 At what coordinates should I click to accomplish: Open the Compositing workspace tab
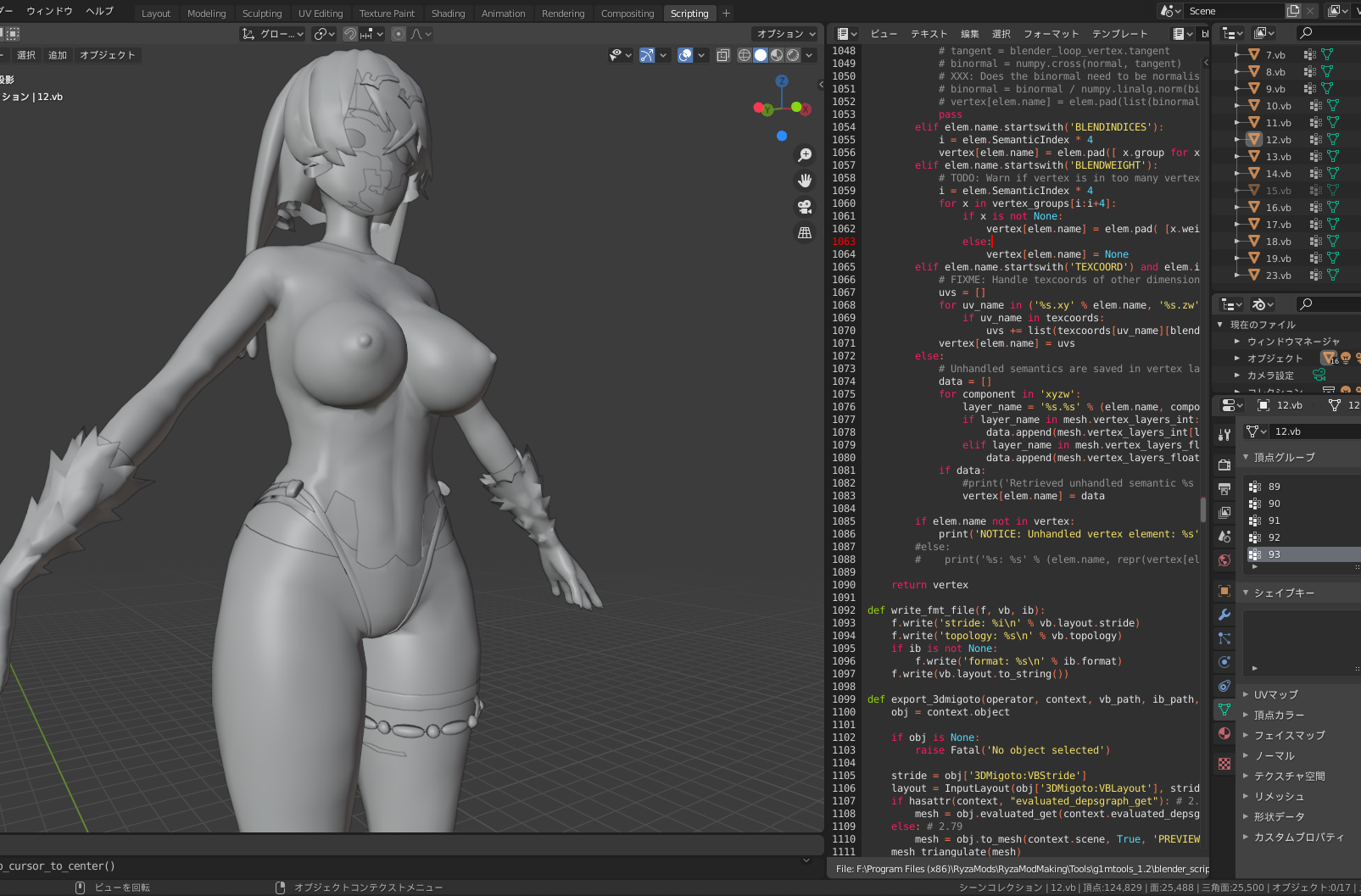628,14
